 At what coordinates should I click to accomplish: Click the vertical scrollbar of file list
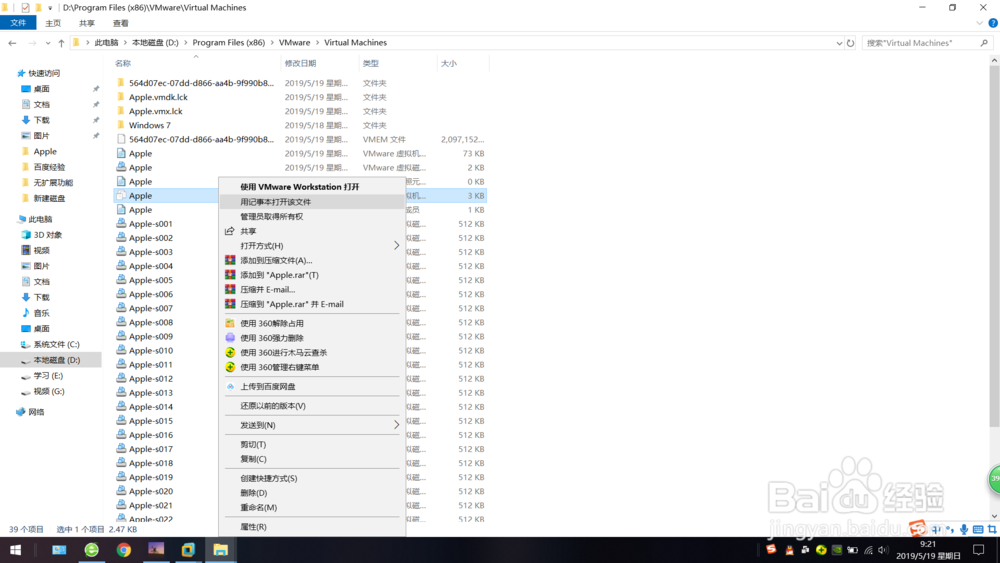coord(994,245)
